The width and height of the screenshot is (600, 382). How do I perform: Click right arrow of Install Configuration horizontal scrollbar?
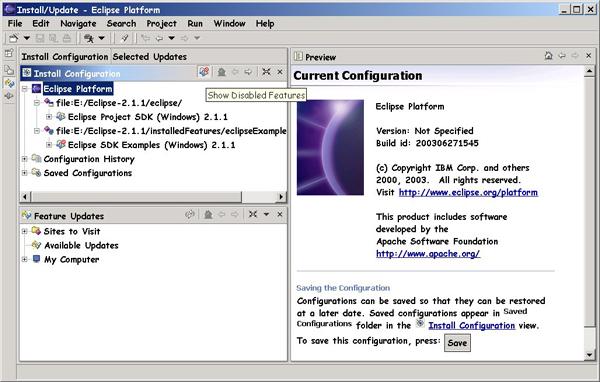pyautogui.click(x=281, y=197)
